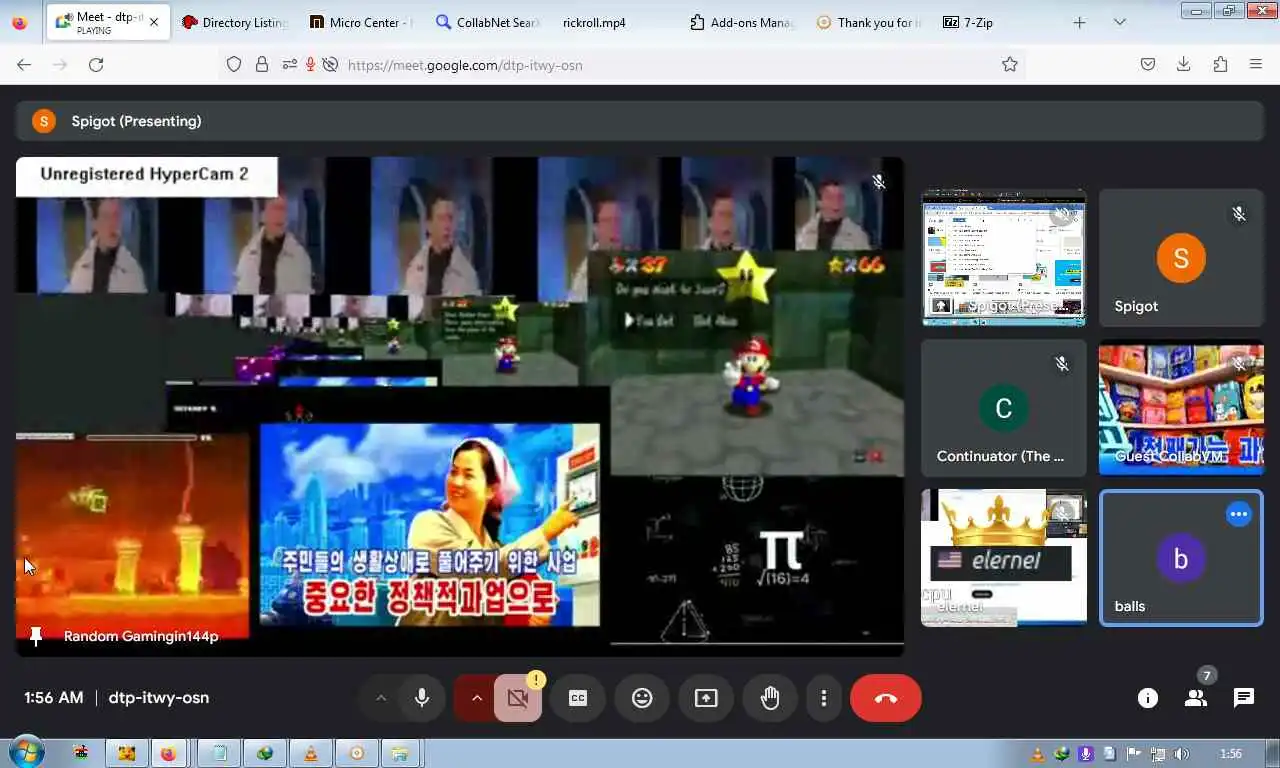Toggle the microphone in Meet controls
This screenshot has width=1280, height=768.
pyautogui.click(x=422, y=698)
